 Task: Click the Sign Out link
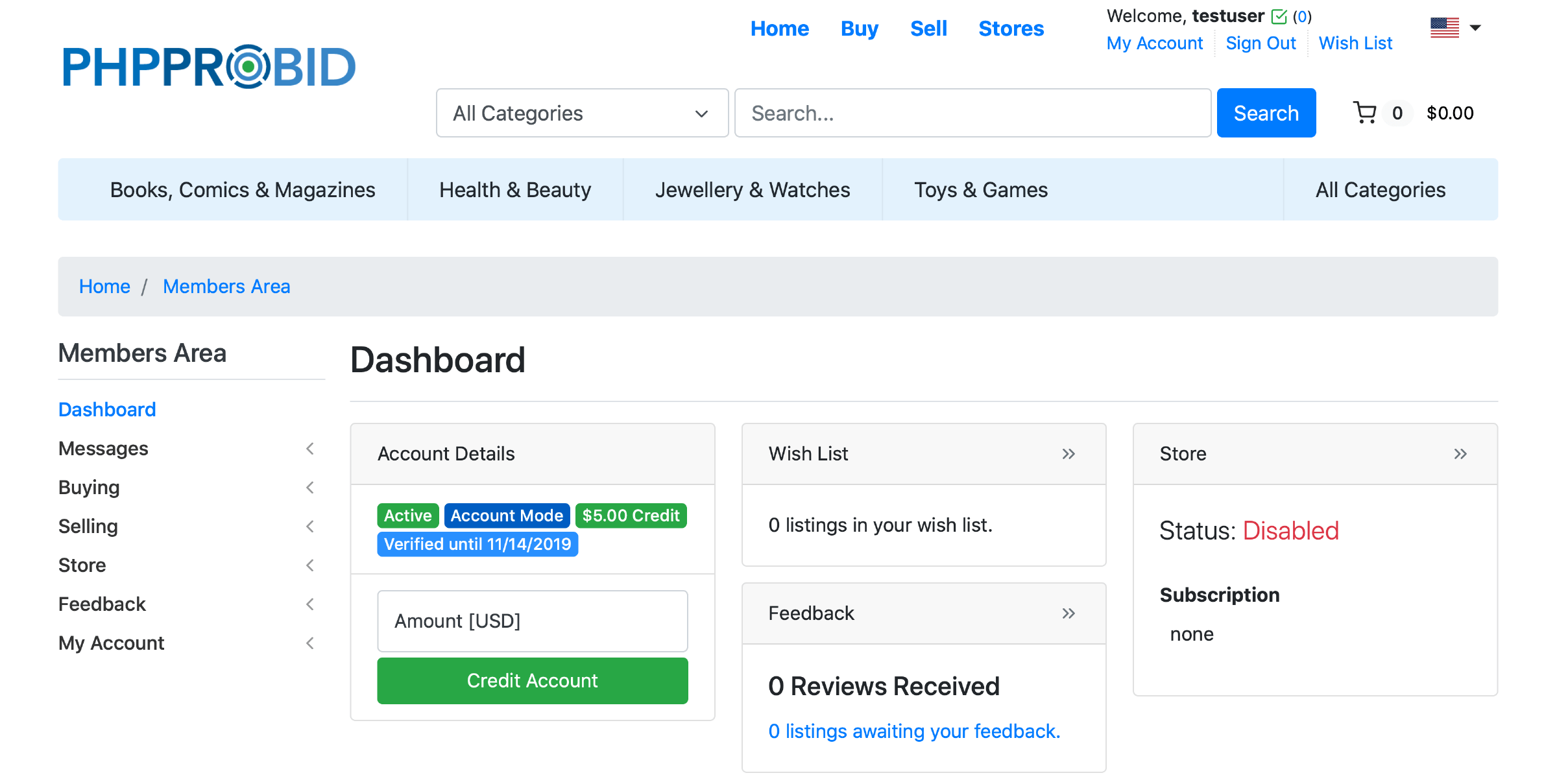(1260, 43)
